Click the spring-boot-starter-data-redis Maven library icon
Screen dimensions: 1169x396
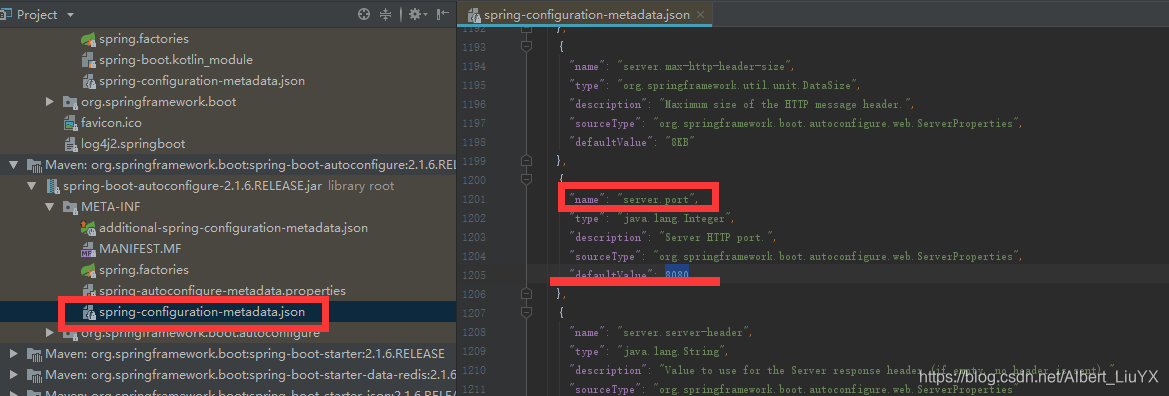(x=34, y=374)
